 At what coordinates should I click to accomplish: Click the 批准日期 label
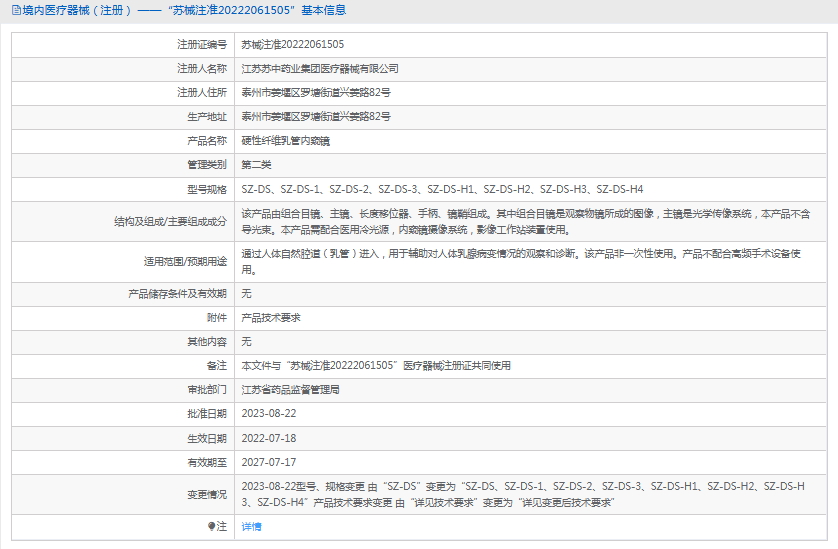pos(207,414)
